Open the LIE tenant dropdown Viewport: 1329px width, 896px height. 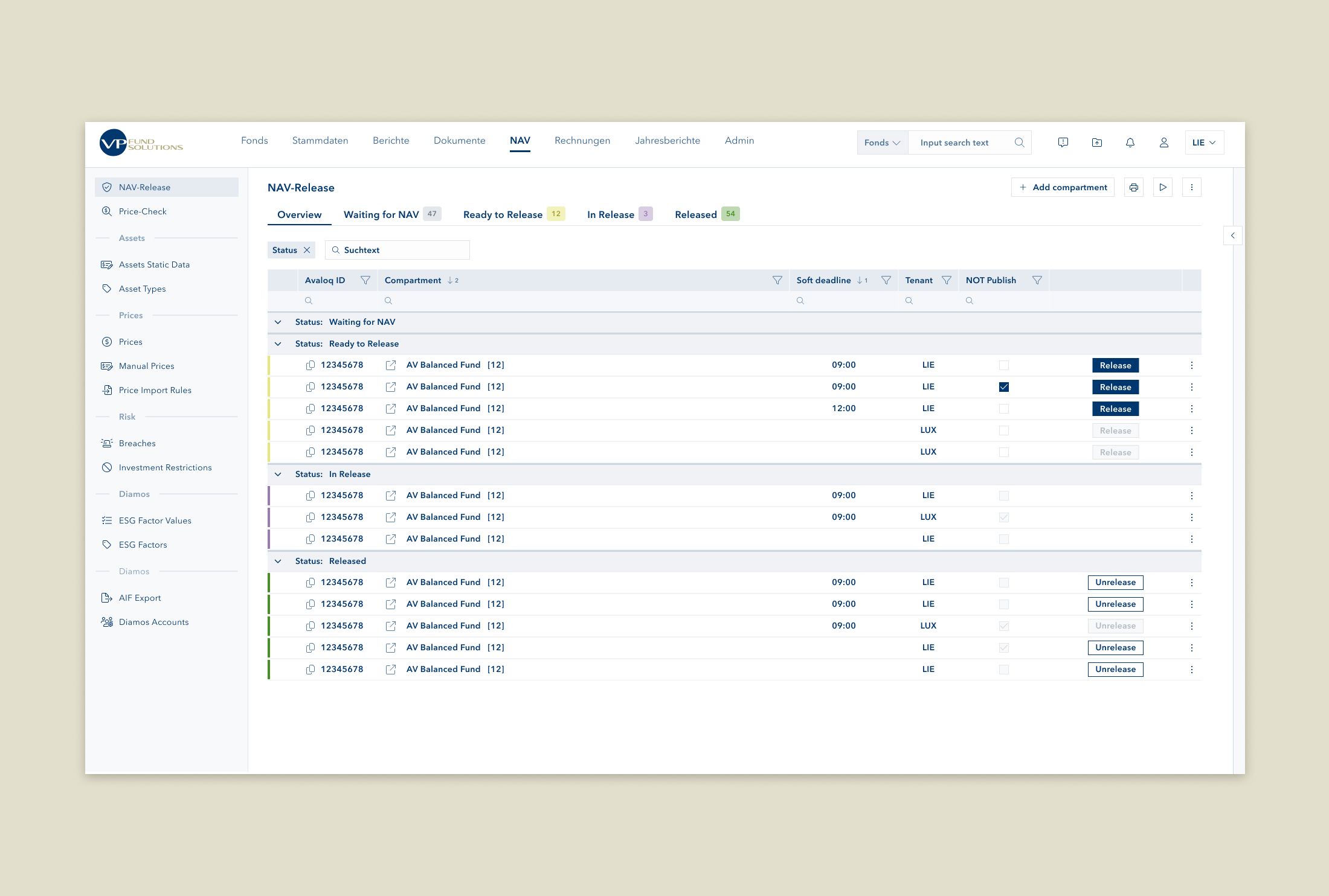click(1203, 142)
